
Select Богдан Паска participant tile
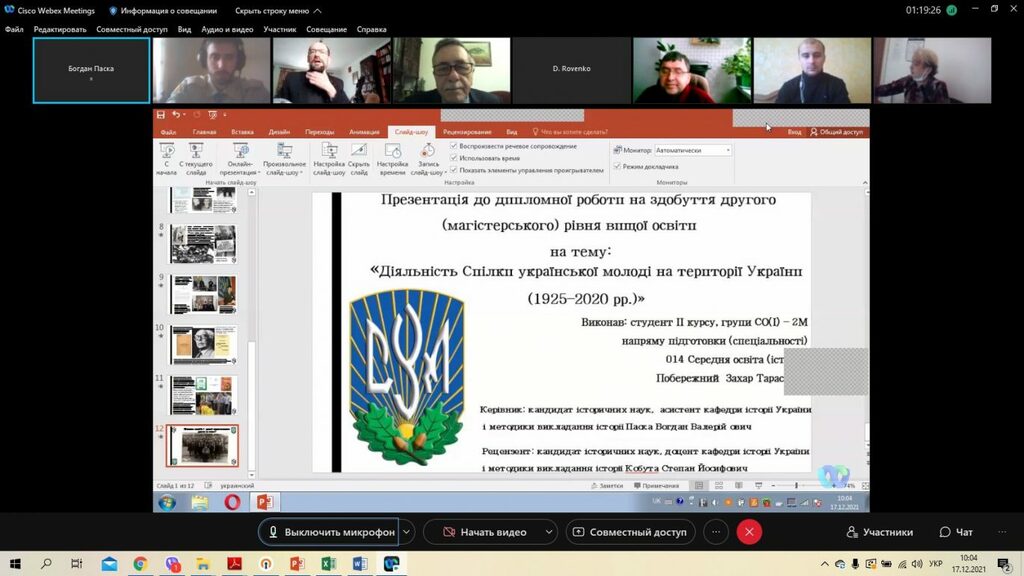(91, 70)
